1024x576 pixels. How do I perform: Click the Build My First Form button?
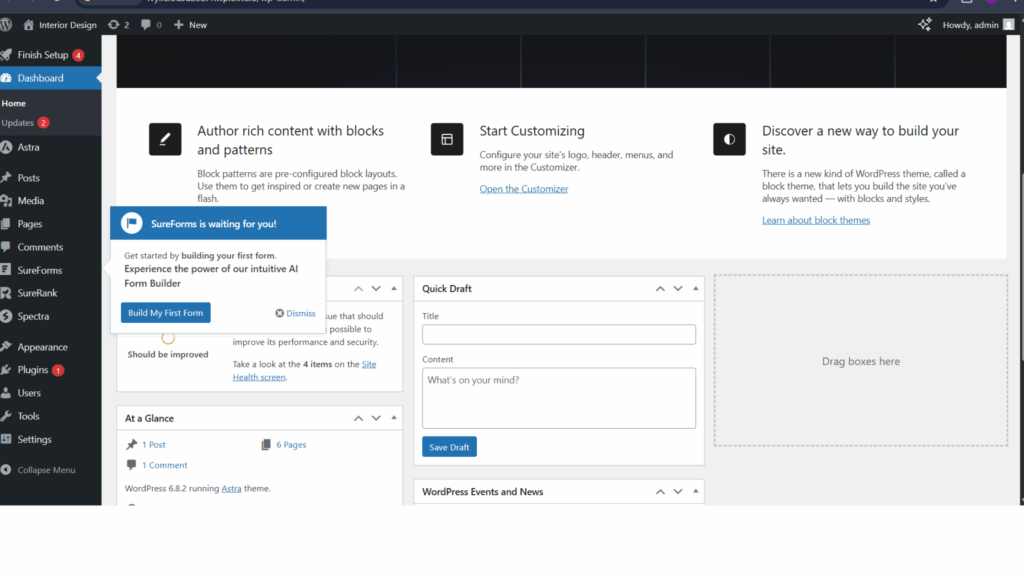(x=164, y=312)
